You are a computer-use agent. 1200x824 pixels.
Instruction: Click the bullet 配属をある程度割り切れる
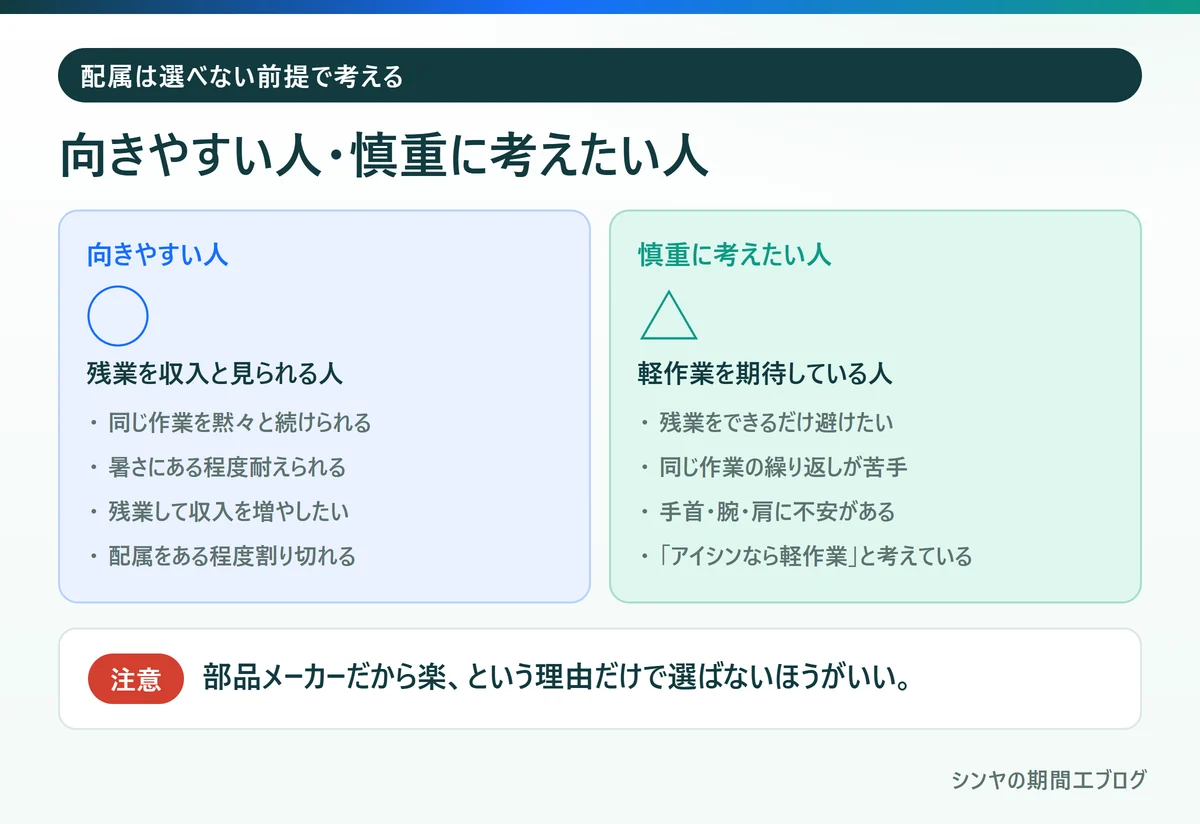tap(232, 556)
